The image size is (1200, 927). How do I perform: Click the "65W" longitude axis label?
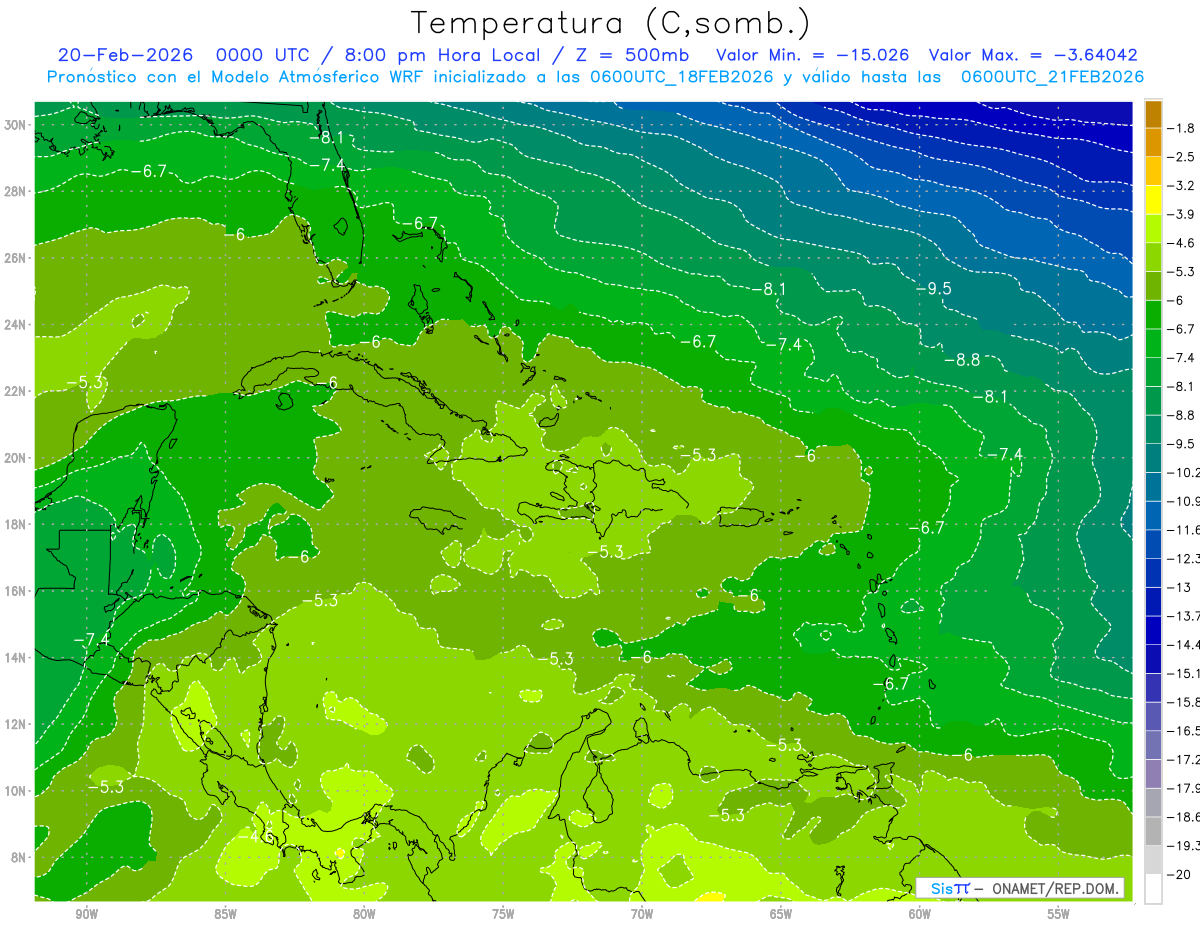coord(781,915)
